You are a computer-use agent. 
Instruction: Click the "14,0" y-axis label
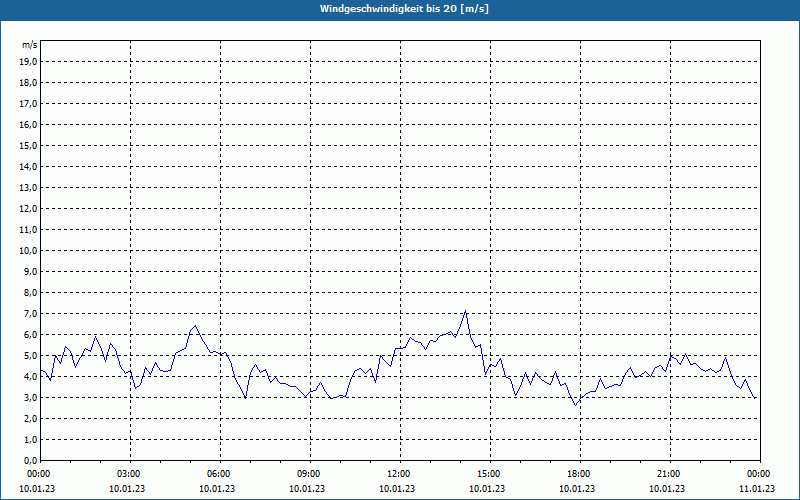point(28,167)
